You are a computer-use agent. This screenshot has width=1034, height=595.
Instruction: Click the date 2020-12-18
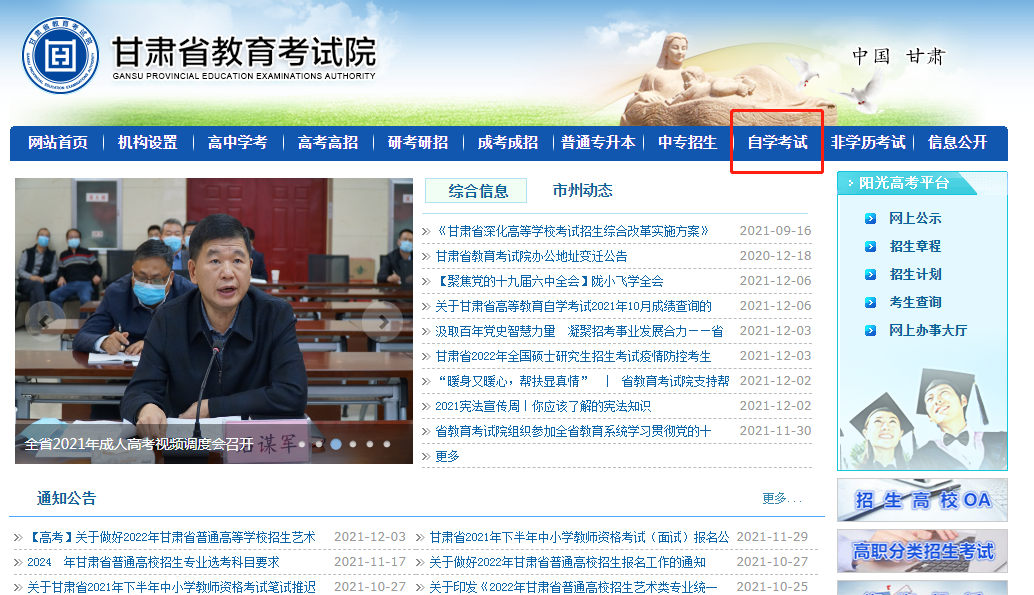[x=776, y=256]
